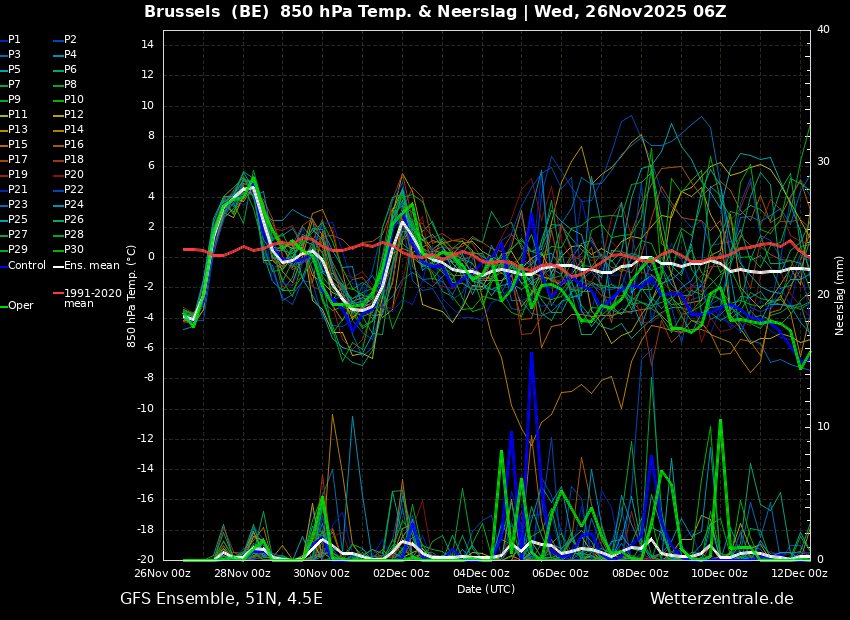Click the 10Dec 00z axis label
Screen dimensions: 850x620
pos(720,573)
